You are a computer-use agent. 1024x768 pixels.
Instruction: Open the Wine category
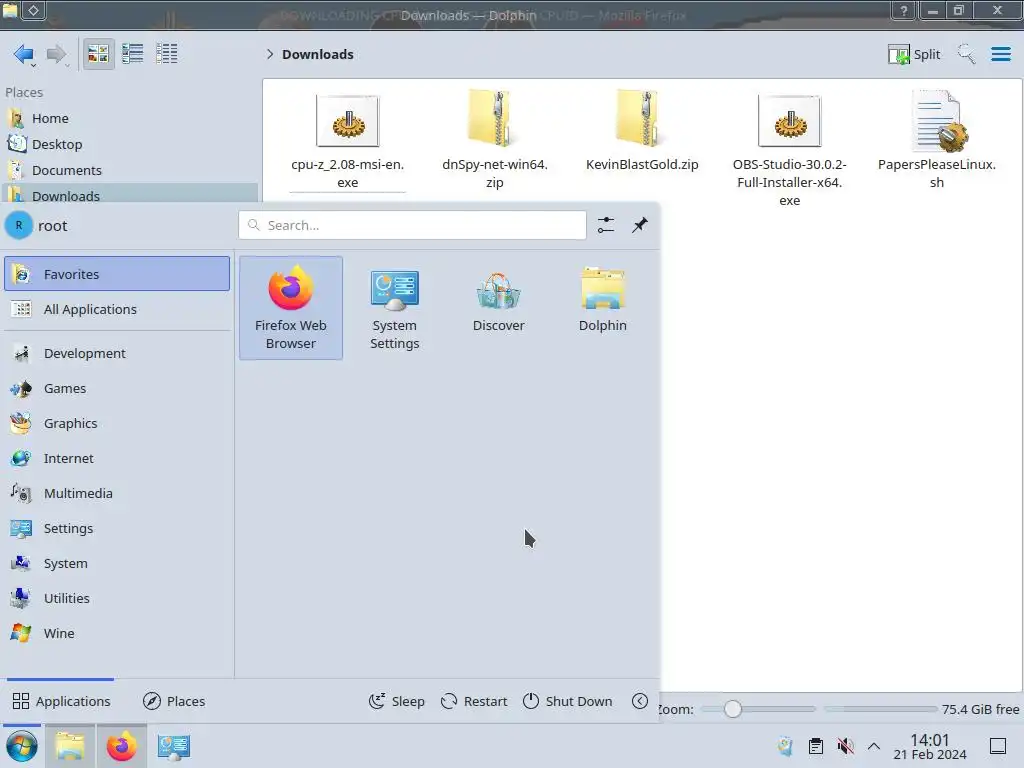(x=117, y=633)
